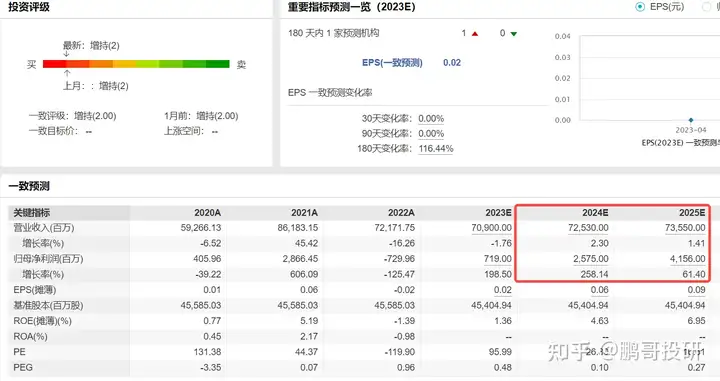Click the 90天变化率 value 0.00%
The image size is (720, 381).
[x=431, y=134]
